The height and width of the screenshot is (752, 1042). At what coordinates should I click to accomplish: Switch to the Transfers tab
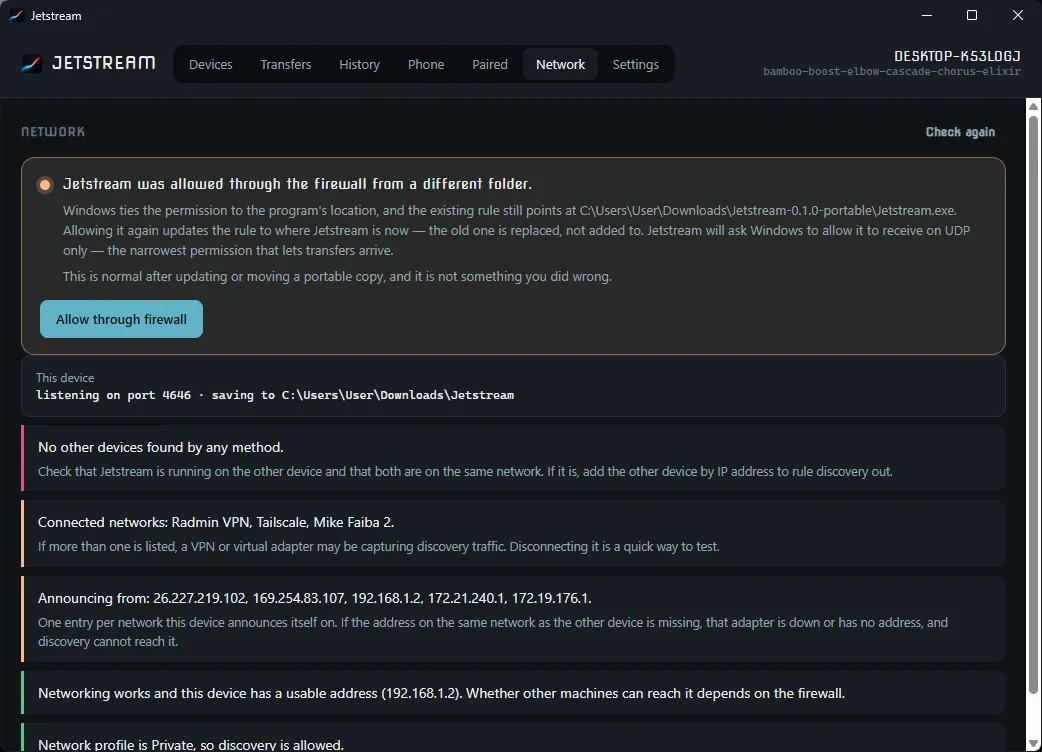click(x=286, y=64)
